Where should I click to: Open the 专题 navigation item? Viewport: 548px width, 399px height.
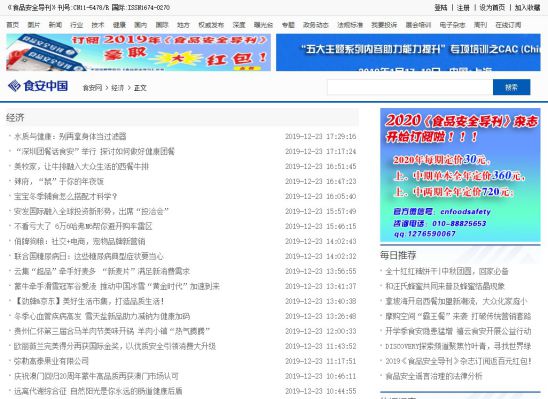(288, 25)
